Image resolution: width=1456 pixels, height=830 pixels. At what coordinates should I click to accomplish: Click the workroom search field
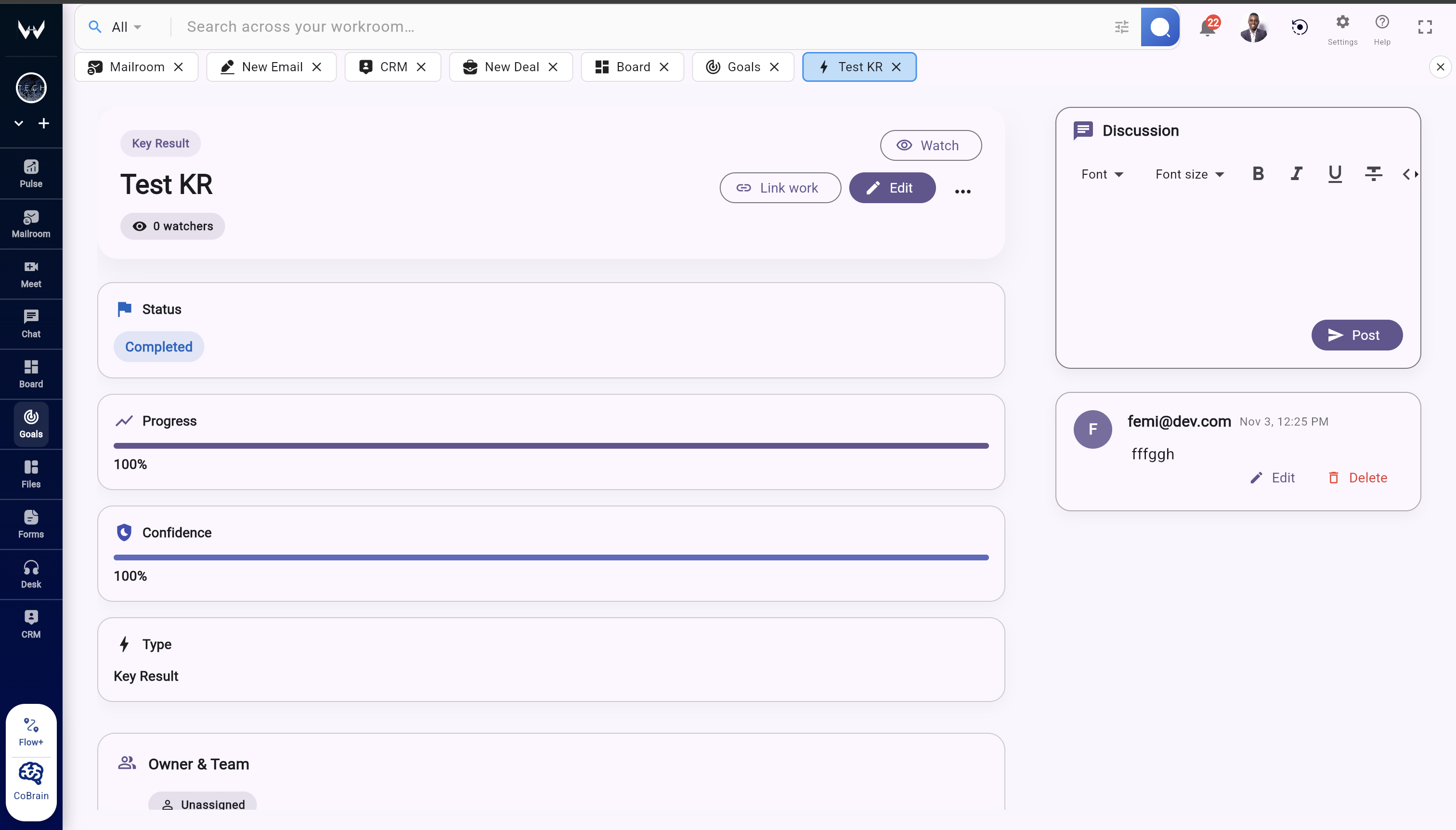[456, 26]
